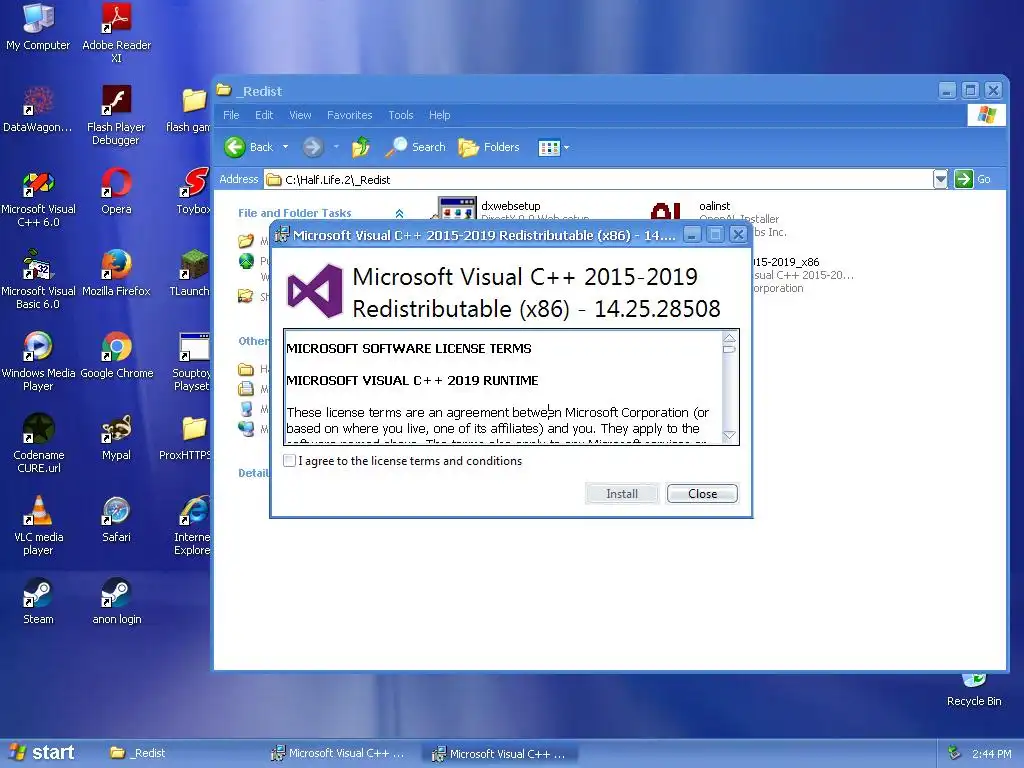Launch Adobe Reader XI shortcut
Screen dimensions: 1024x768
click(x=116, y=33)
